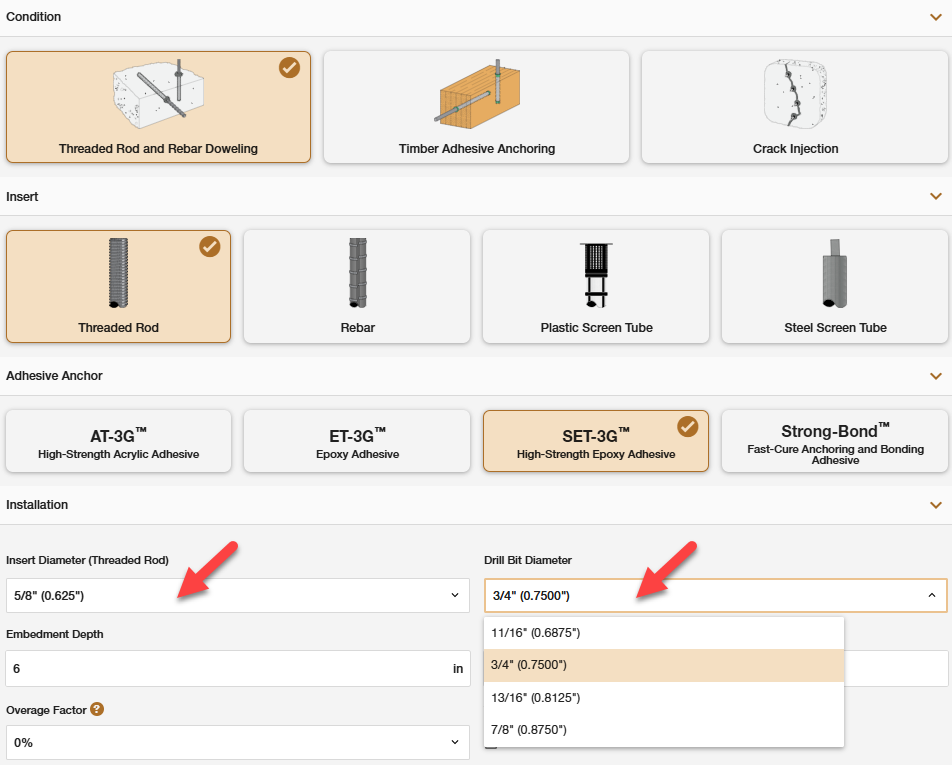This screenshot has height=765, width=952.
Task: Collapse the Condition section
Action: [x=935, y=17]
